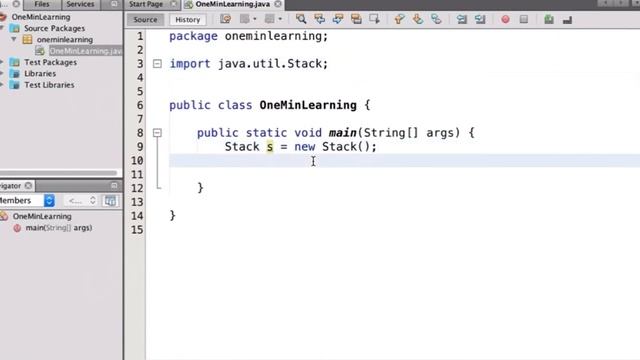The image size is (640, 360).
Task: Toggle the Navigator Javadoc window icon
Action: [x=110, y=200]
